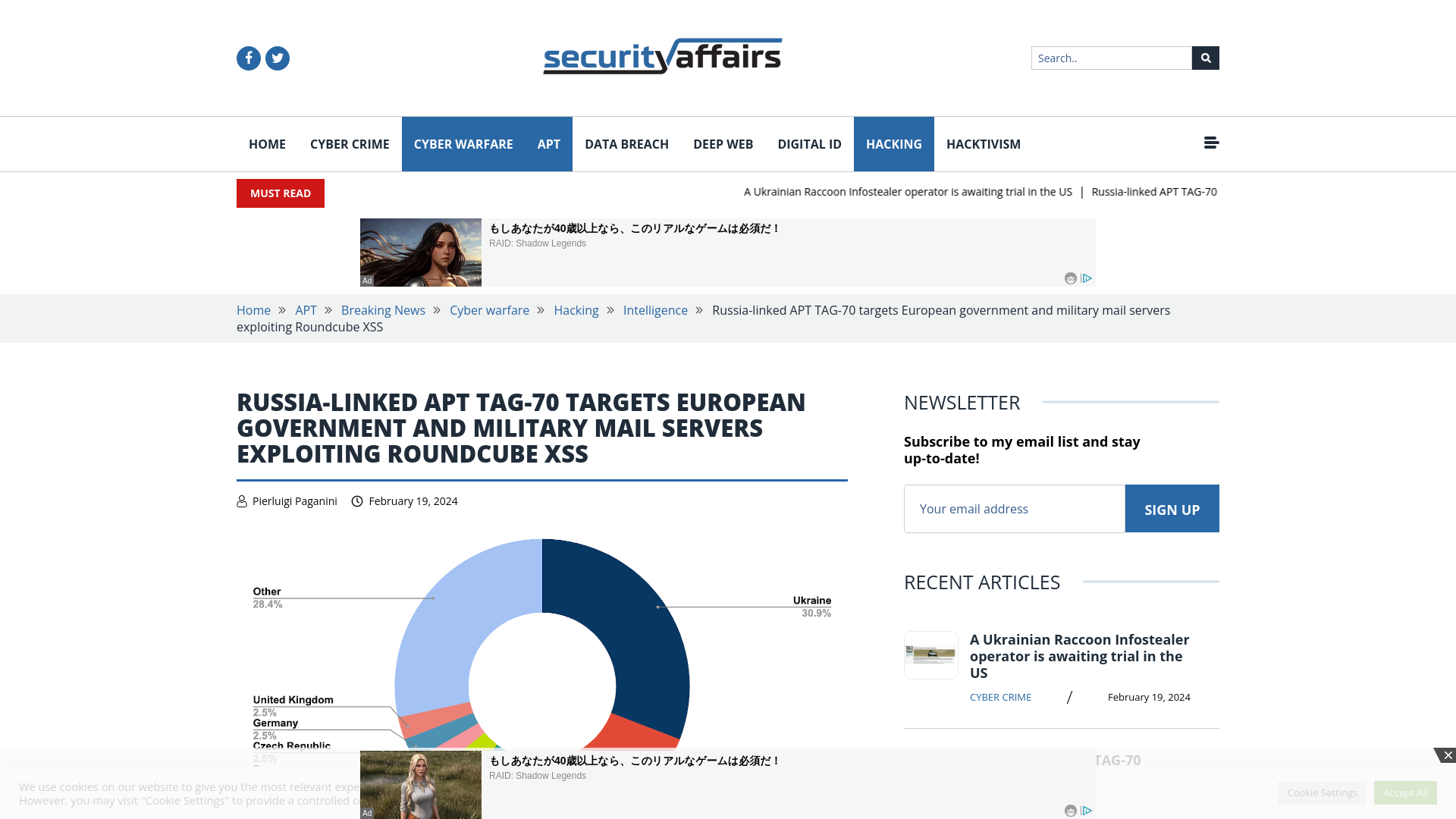
Task: Click the CYBER CRIME category link
Action: (x=349, y=144)
